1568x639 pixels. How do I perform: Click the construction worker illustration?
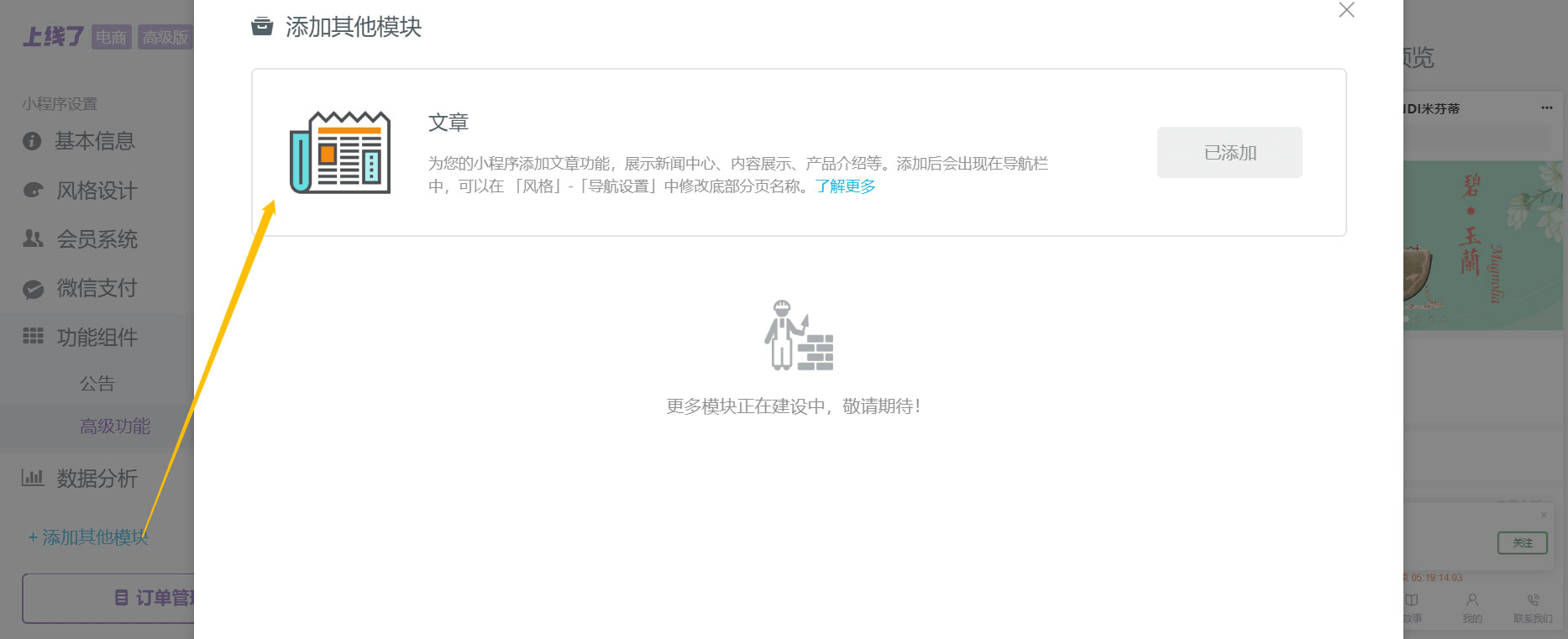[798, 335]
